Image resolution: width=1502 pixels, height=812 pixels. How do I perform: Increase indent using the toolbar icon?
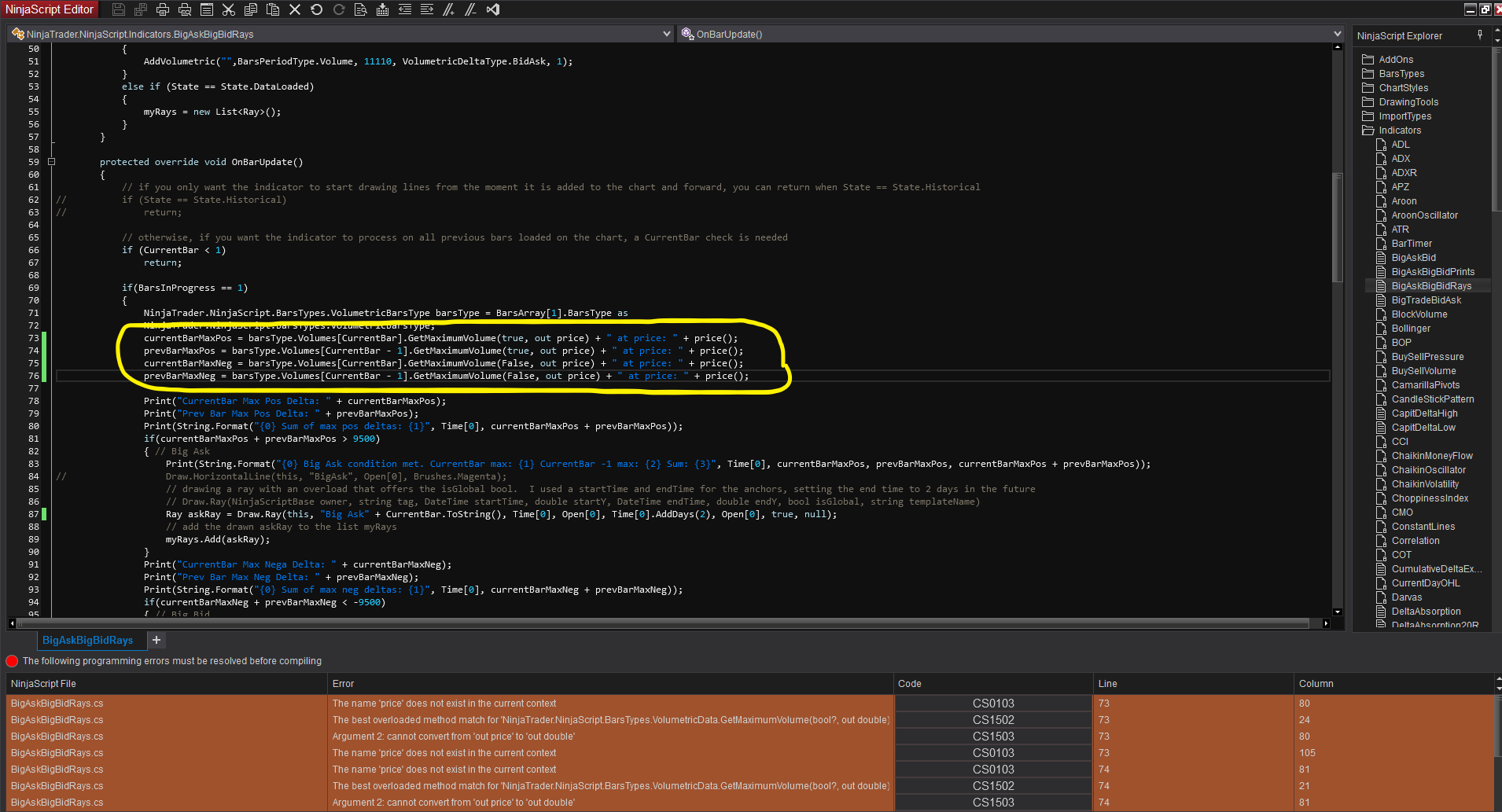(427, 9)
